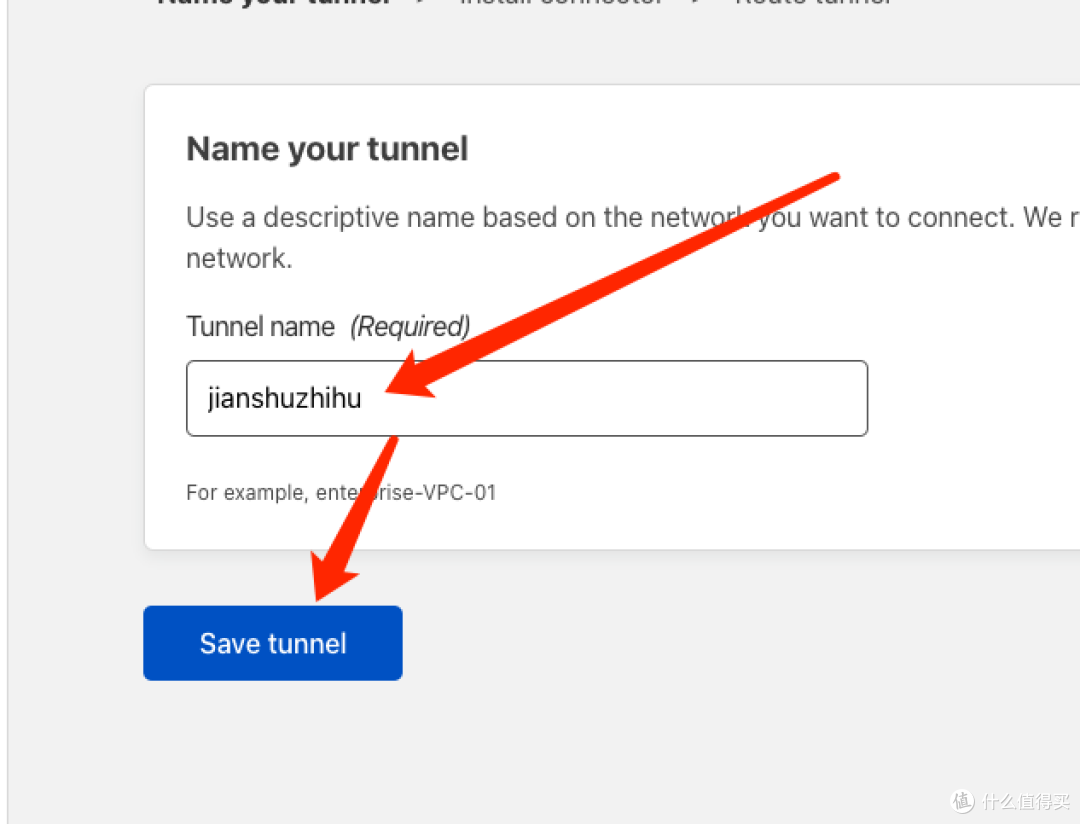Click the arrow separator before Install connector
The image size is (1080, 824).
(x=424, y=3)
